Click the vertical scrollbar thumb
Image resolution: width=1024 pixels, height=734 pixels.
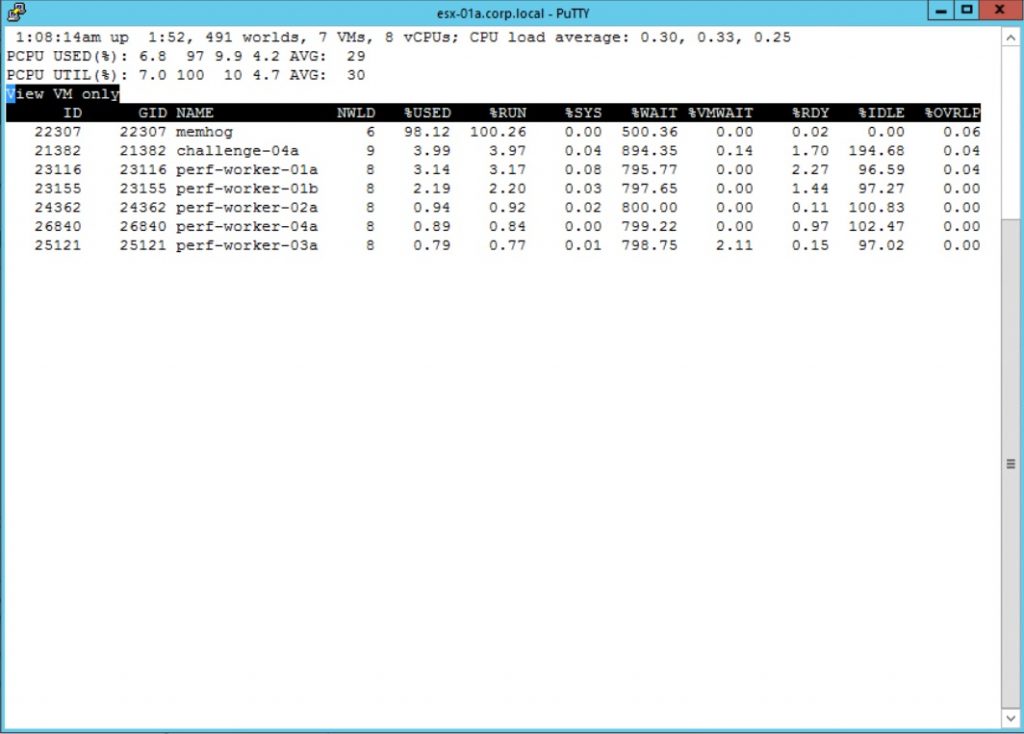pyautogui.click(x=1010, y=464)
